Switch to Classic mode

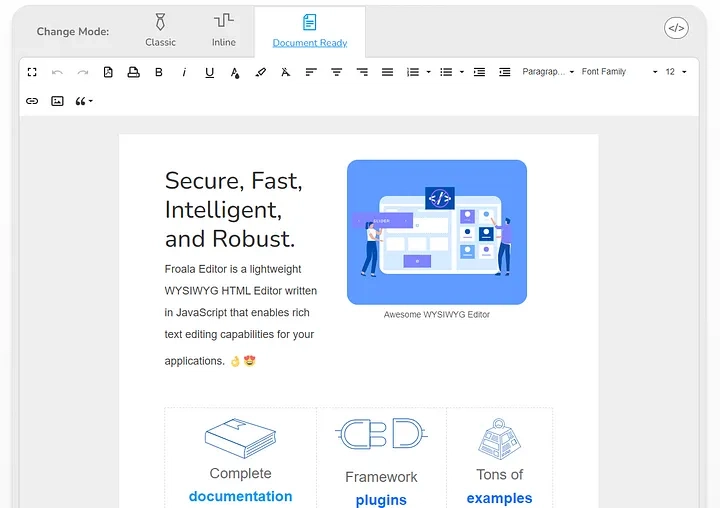click(160, 30)
